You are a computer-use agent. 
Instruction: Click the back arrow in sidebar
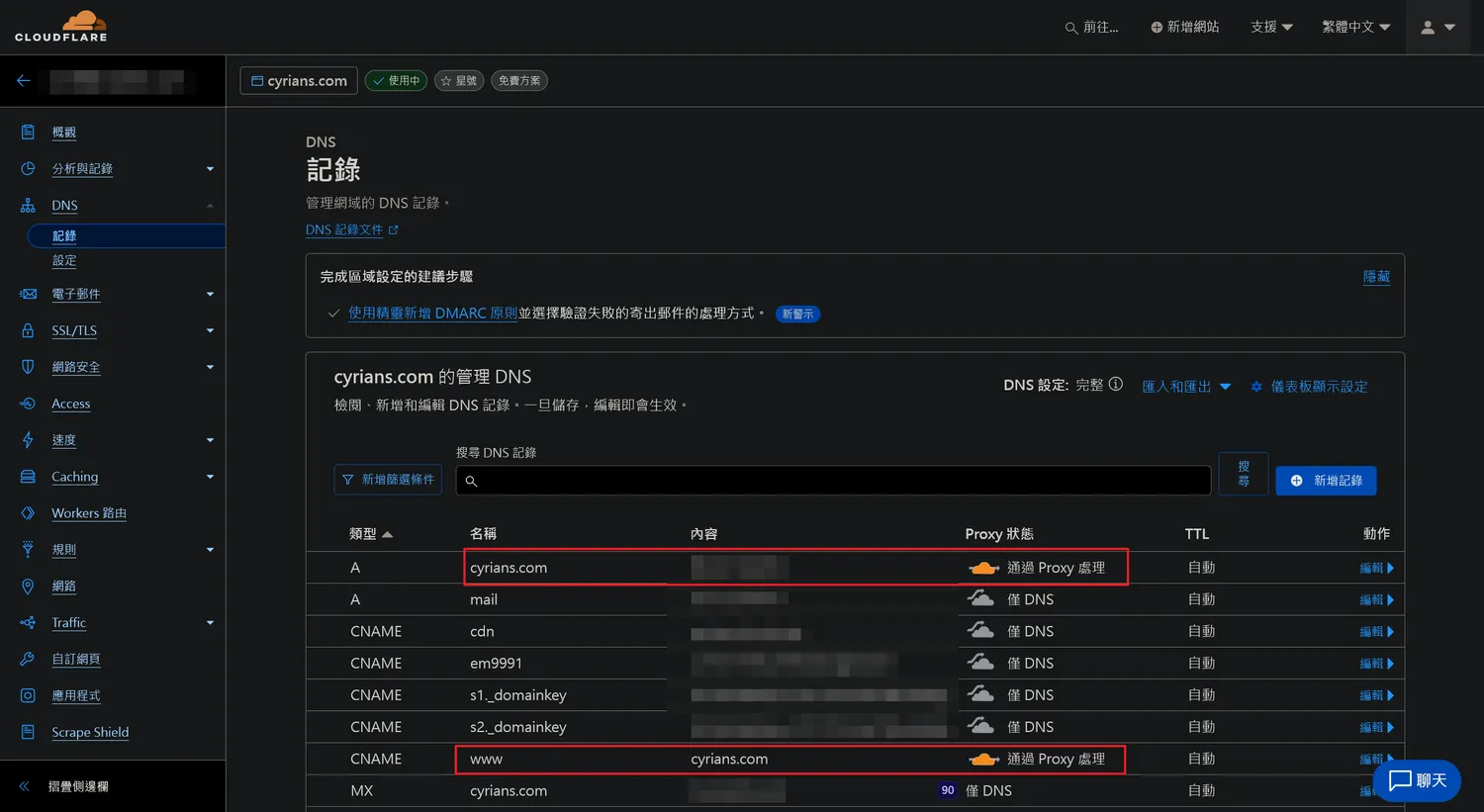pyautogui.click(x=24, y=81)
